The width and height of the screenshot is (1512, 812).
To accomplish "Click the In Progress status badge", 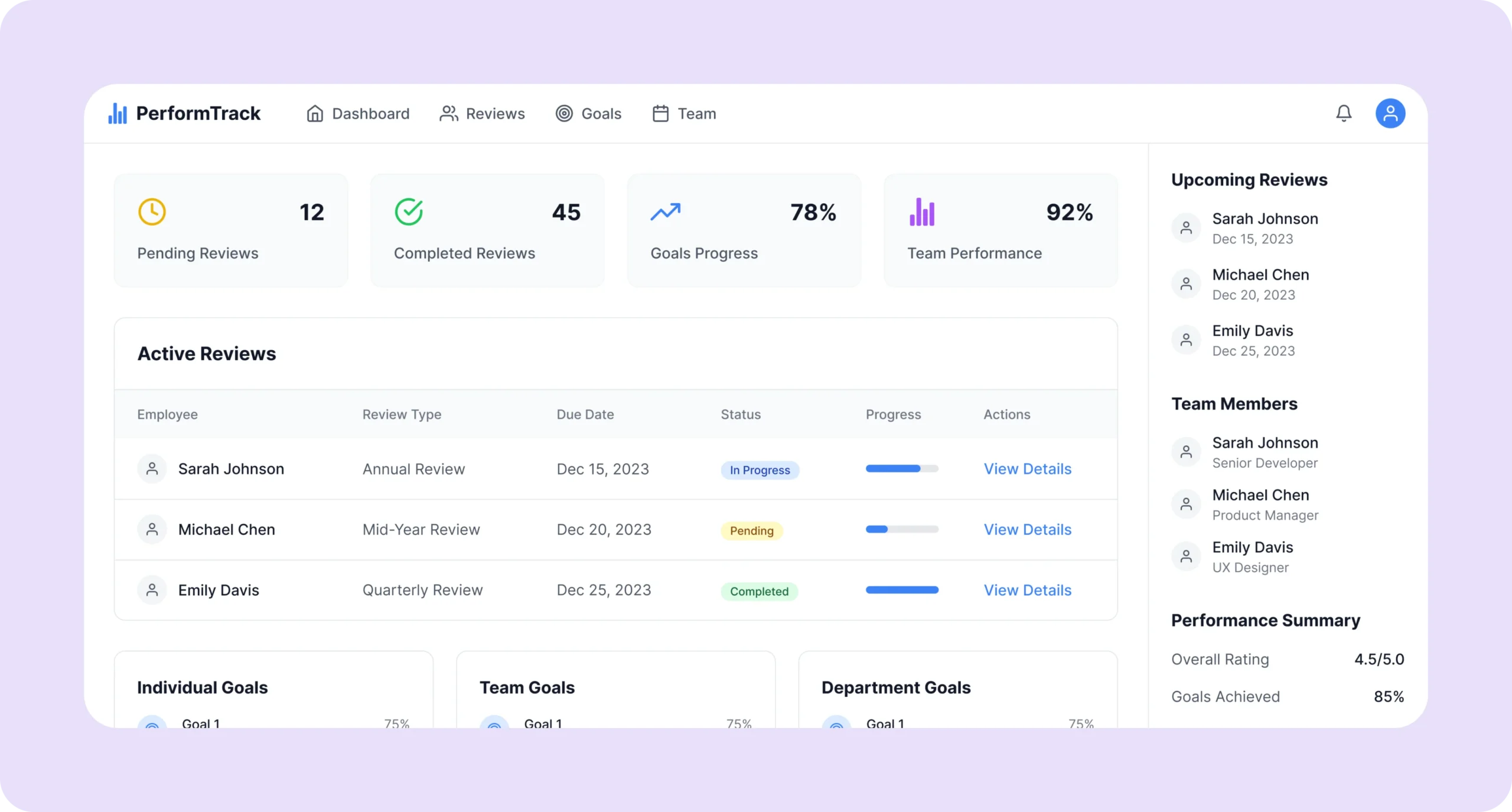I will [760, 470].
